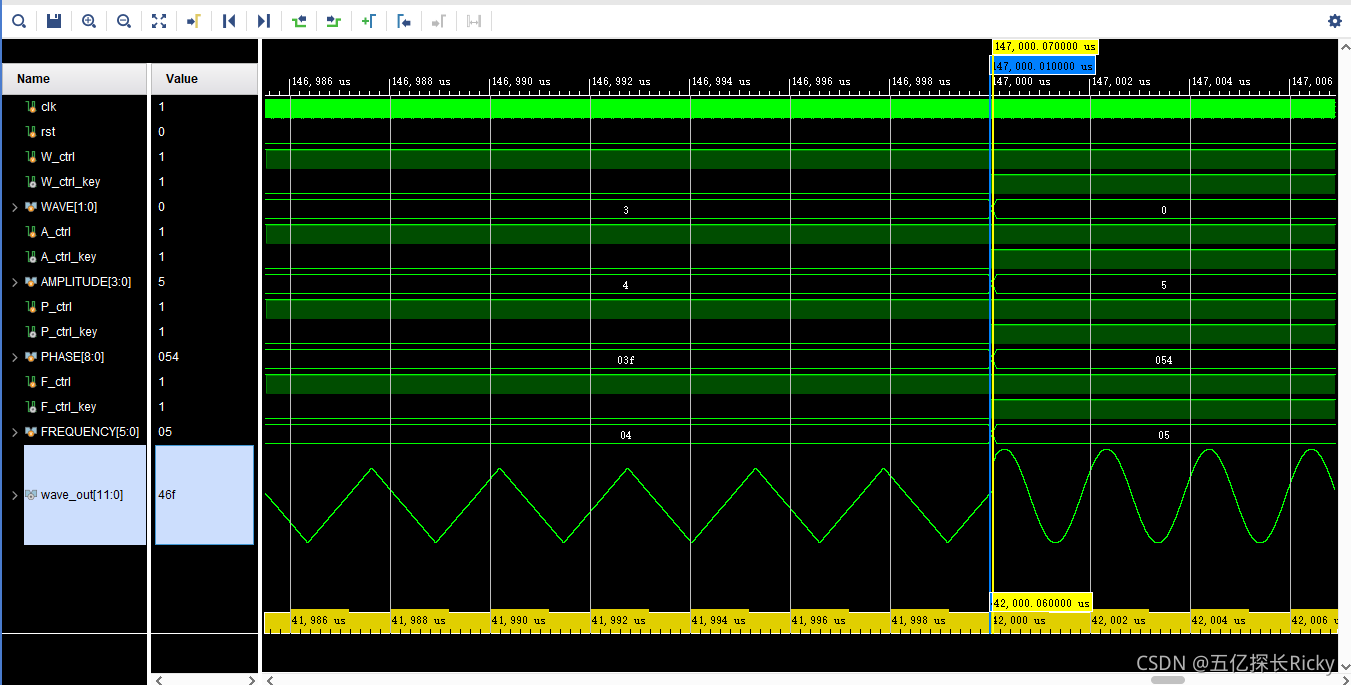Click the PHASE value 054
1351x685 pixels.
tap(169, 357)
